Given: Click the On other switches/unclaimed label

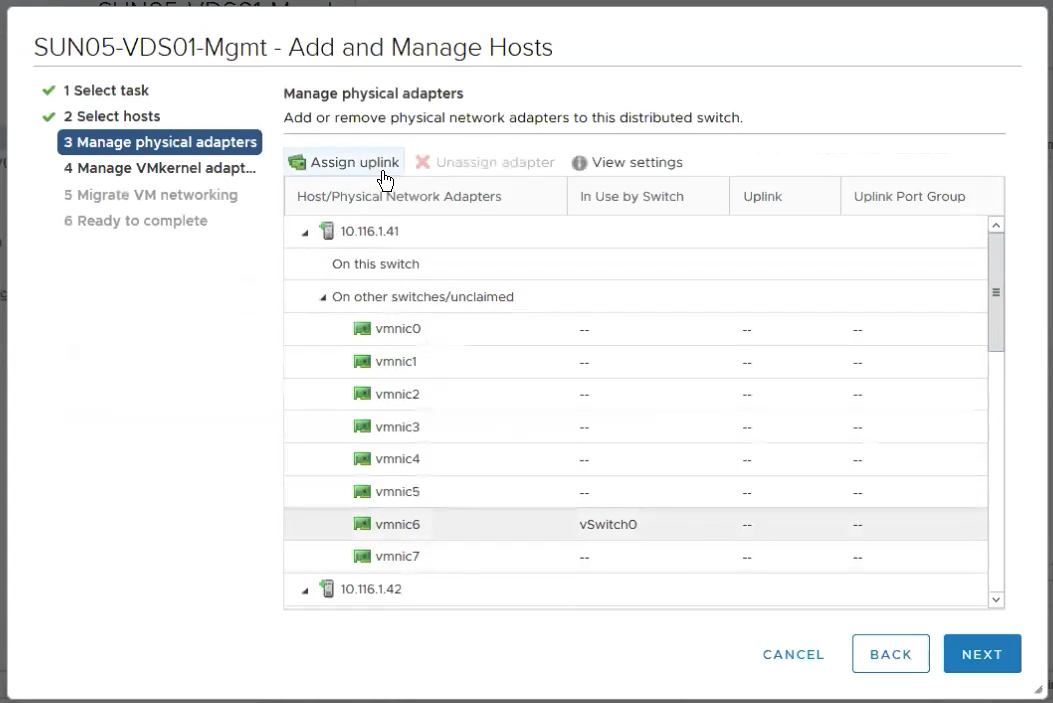Looking at the screenshot, I should [x=423, y=297].
